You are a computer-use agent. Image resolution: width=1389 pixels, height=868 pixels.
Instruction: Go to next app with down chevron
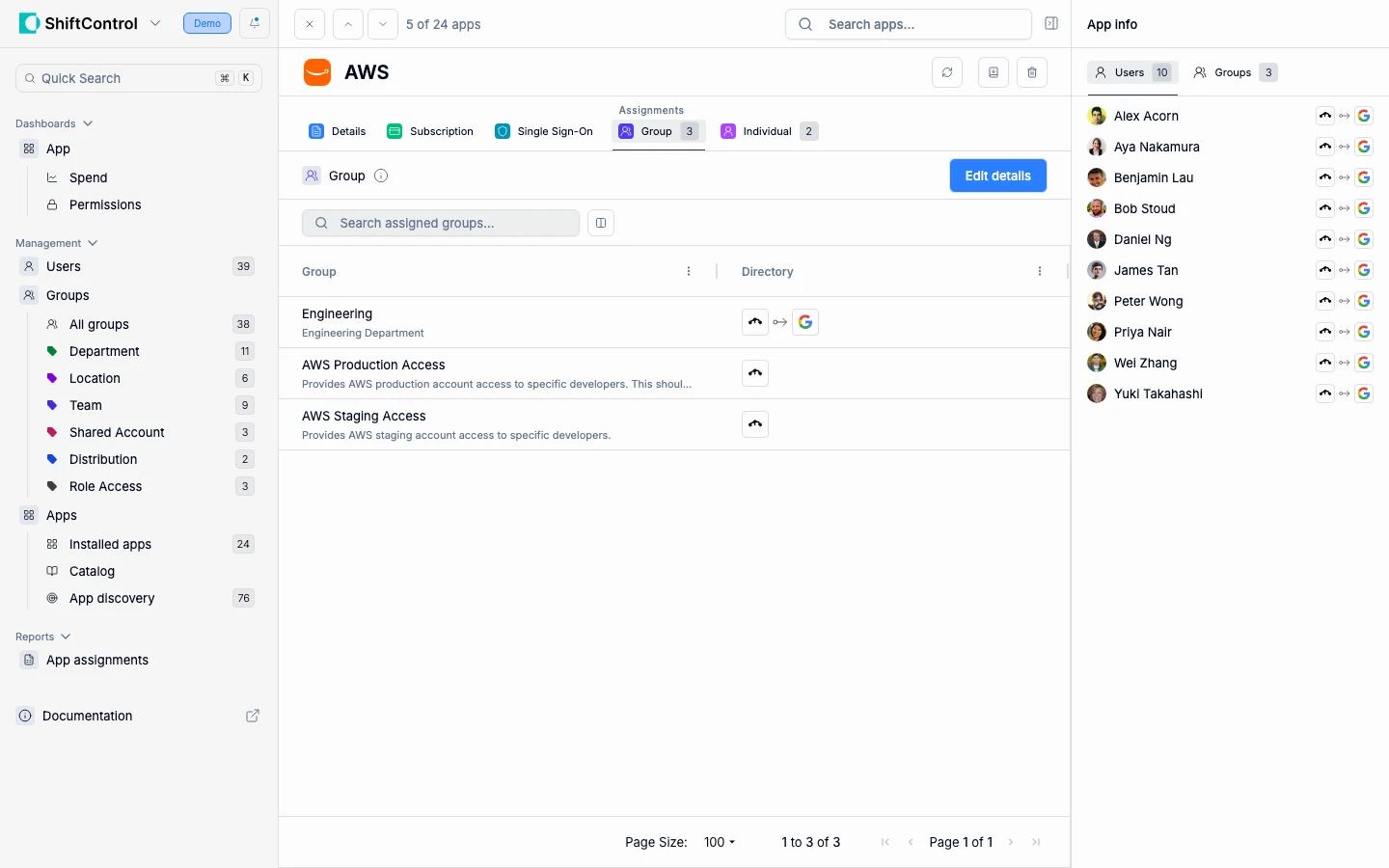(383, 24)
